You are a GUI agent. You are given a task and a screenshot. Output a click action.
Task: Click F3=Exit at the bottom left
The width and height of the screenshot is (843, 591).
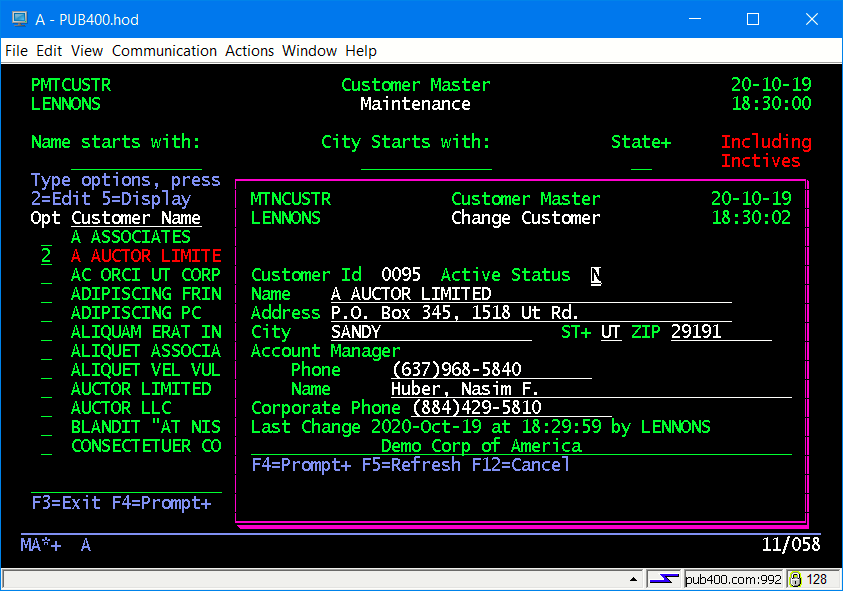click(66, 503)
